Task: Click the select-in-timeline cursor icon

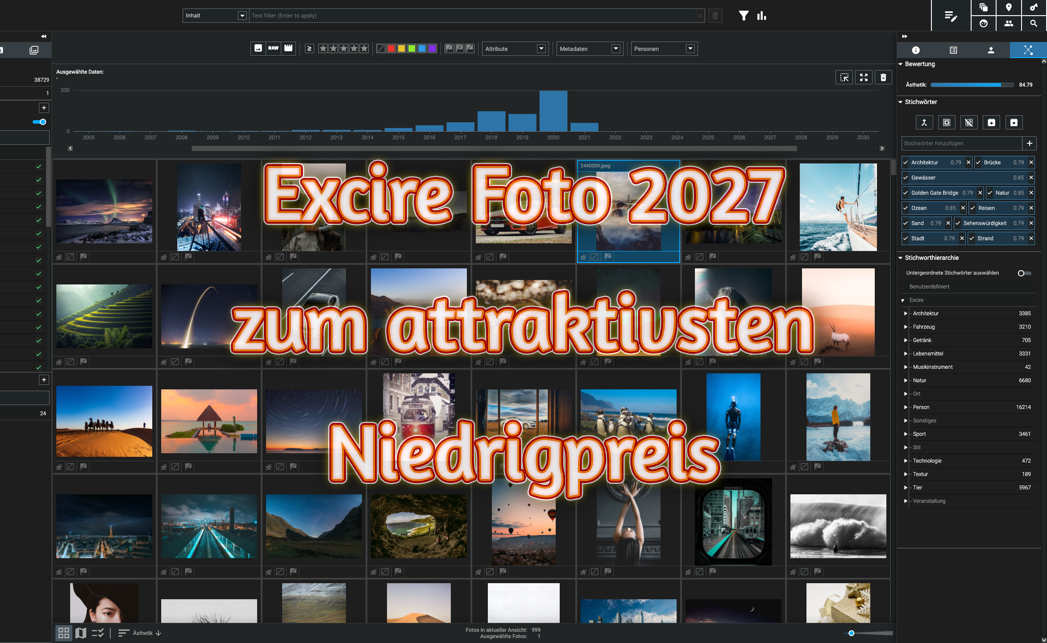Action: coord(844,77)
